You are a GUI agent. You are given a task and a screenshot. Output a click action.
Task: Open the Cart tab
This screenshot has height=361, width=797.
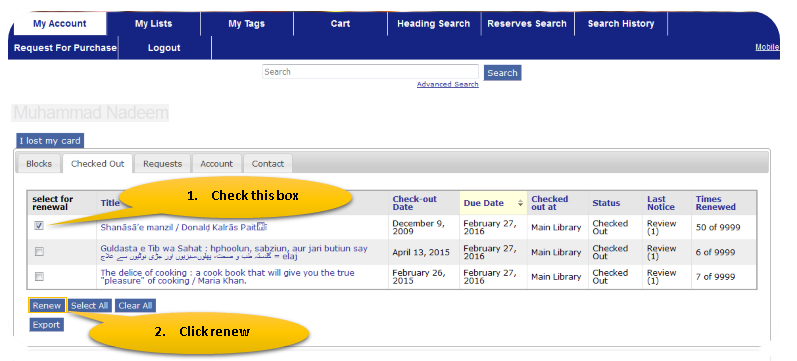coord(340,23)
